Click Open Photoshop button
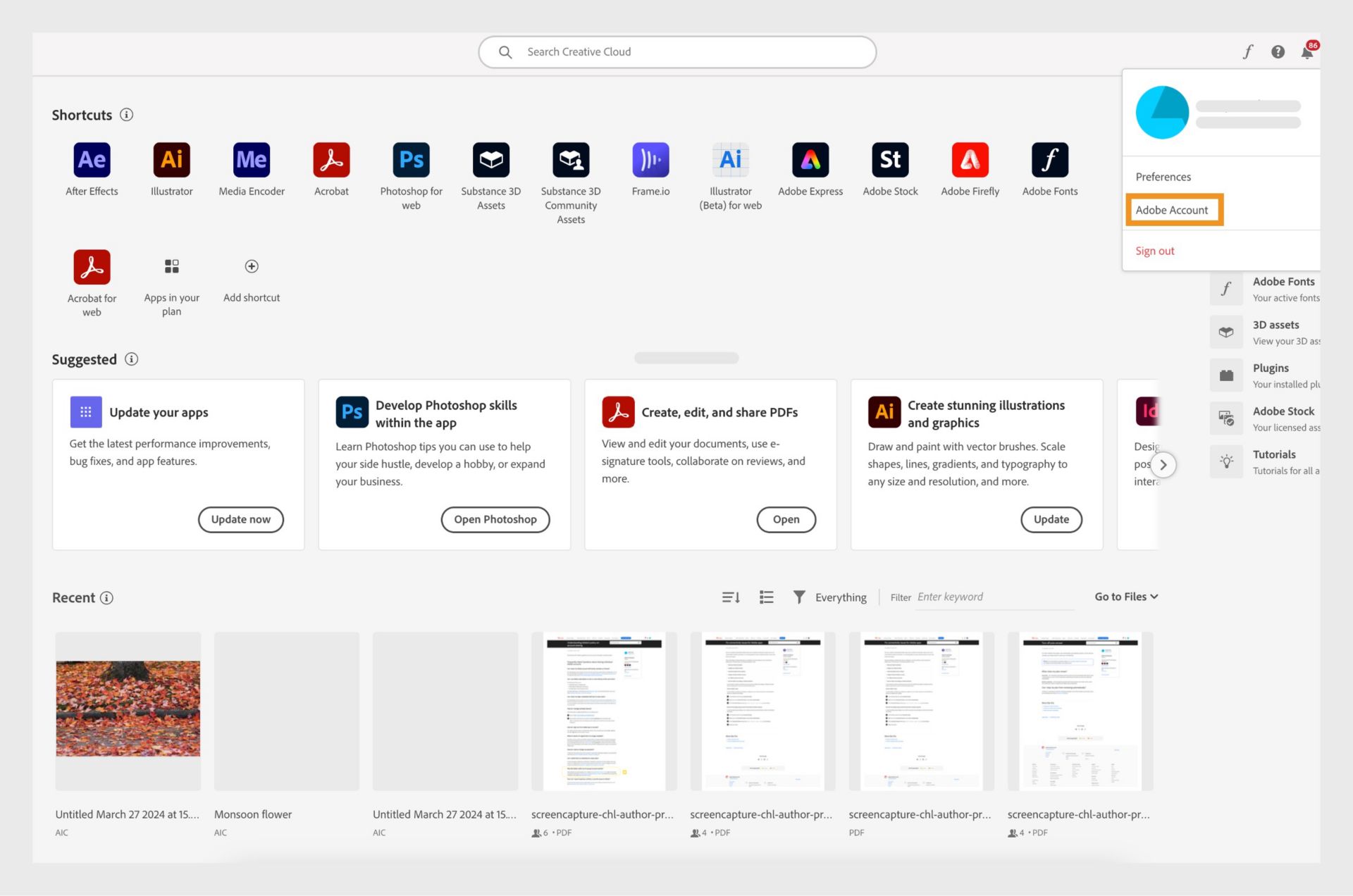The height and width of the screenshot is (896, 1353). pos(495,519)
